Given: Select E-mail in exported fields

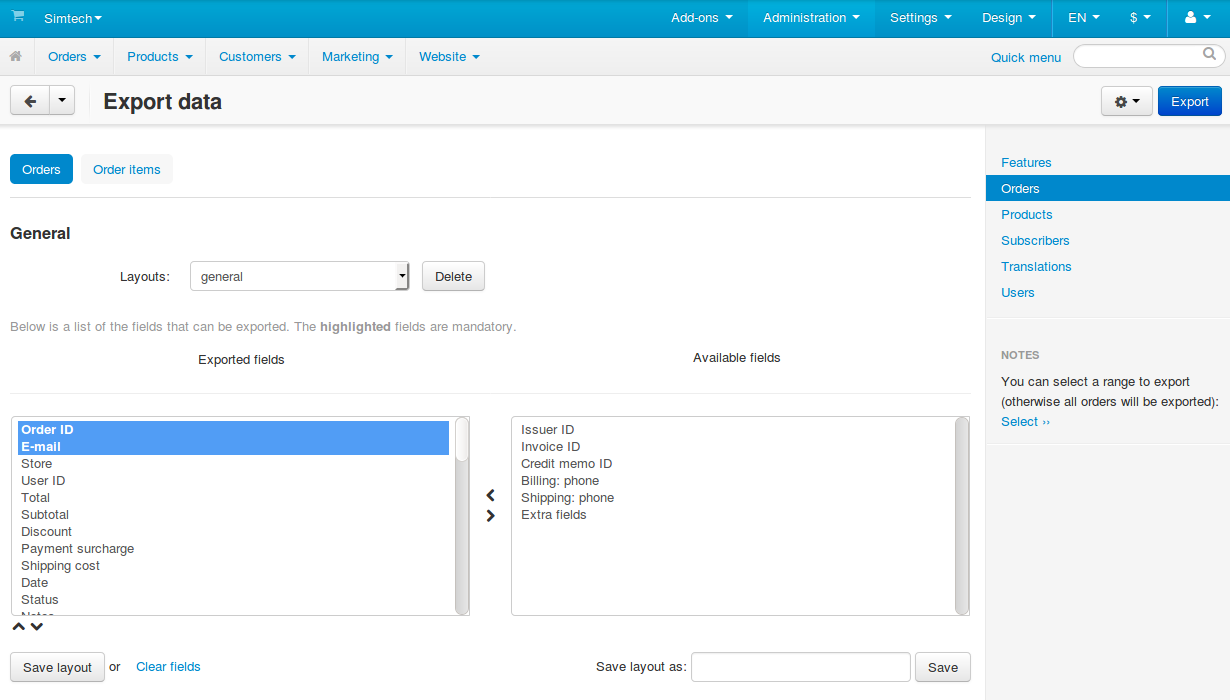Looking at the screenshot, I should click(x=233, y=446).
